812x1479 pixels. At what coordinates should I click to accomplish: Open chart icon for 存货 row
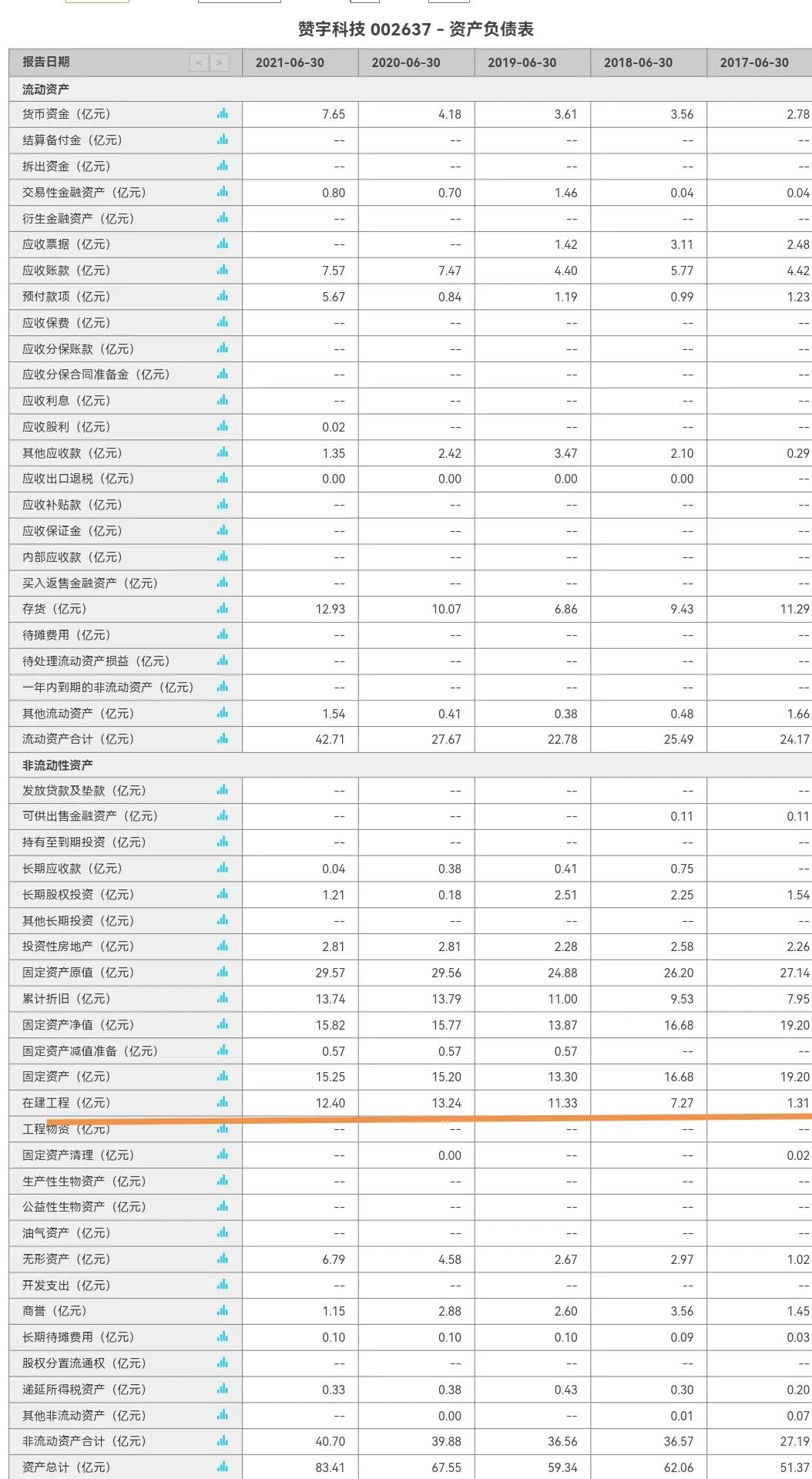pos(223,608)
